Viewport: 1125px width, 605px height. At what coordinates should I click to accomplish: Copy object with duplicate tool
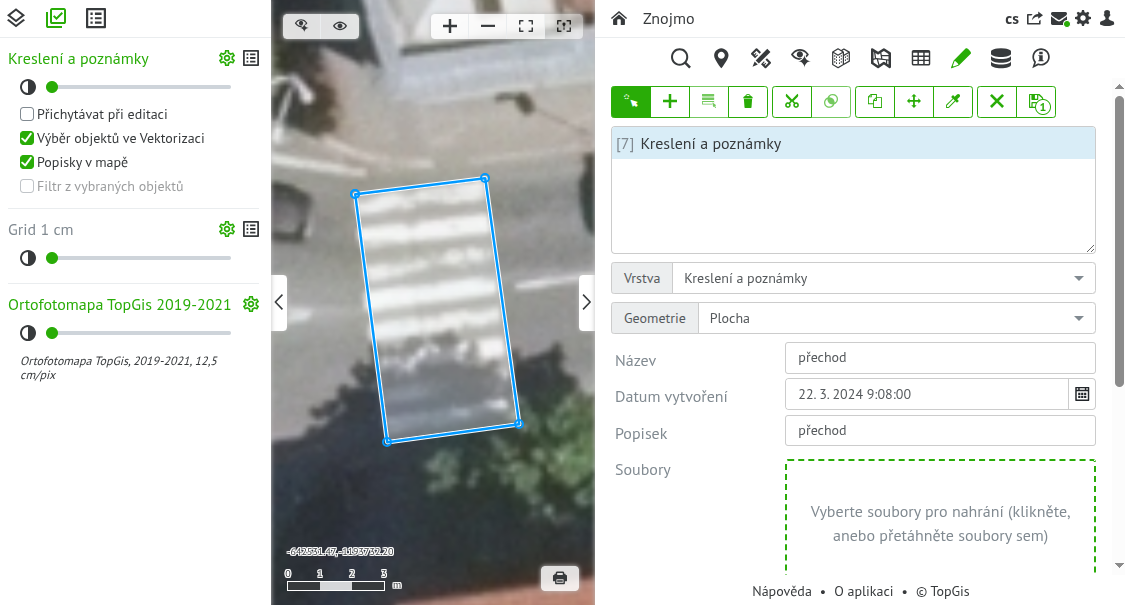(x=875, y=102)
